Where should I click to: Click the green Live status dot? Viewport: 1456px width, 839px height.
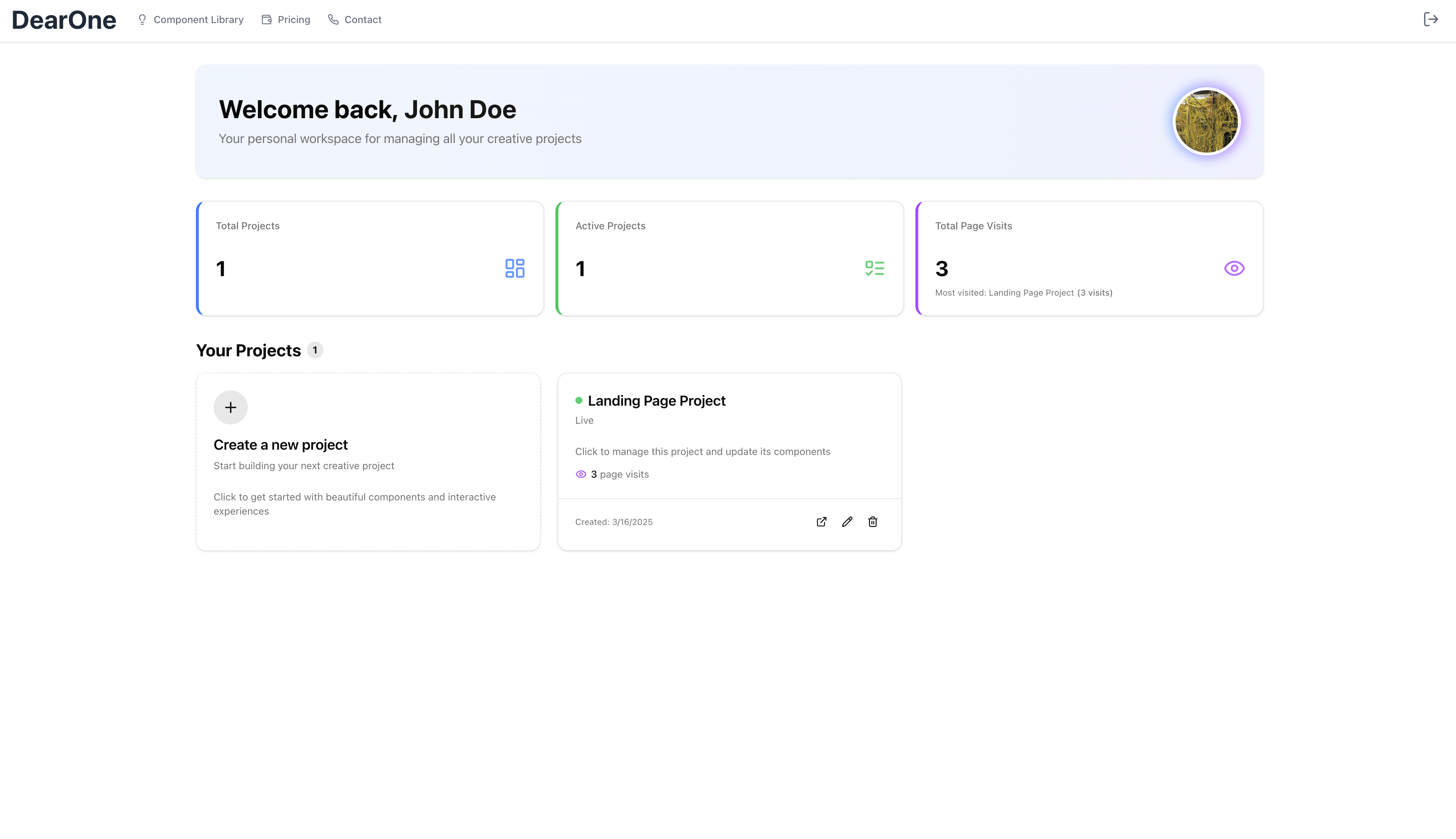pos(579,400)
